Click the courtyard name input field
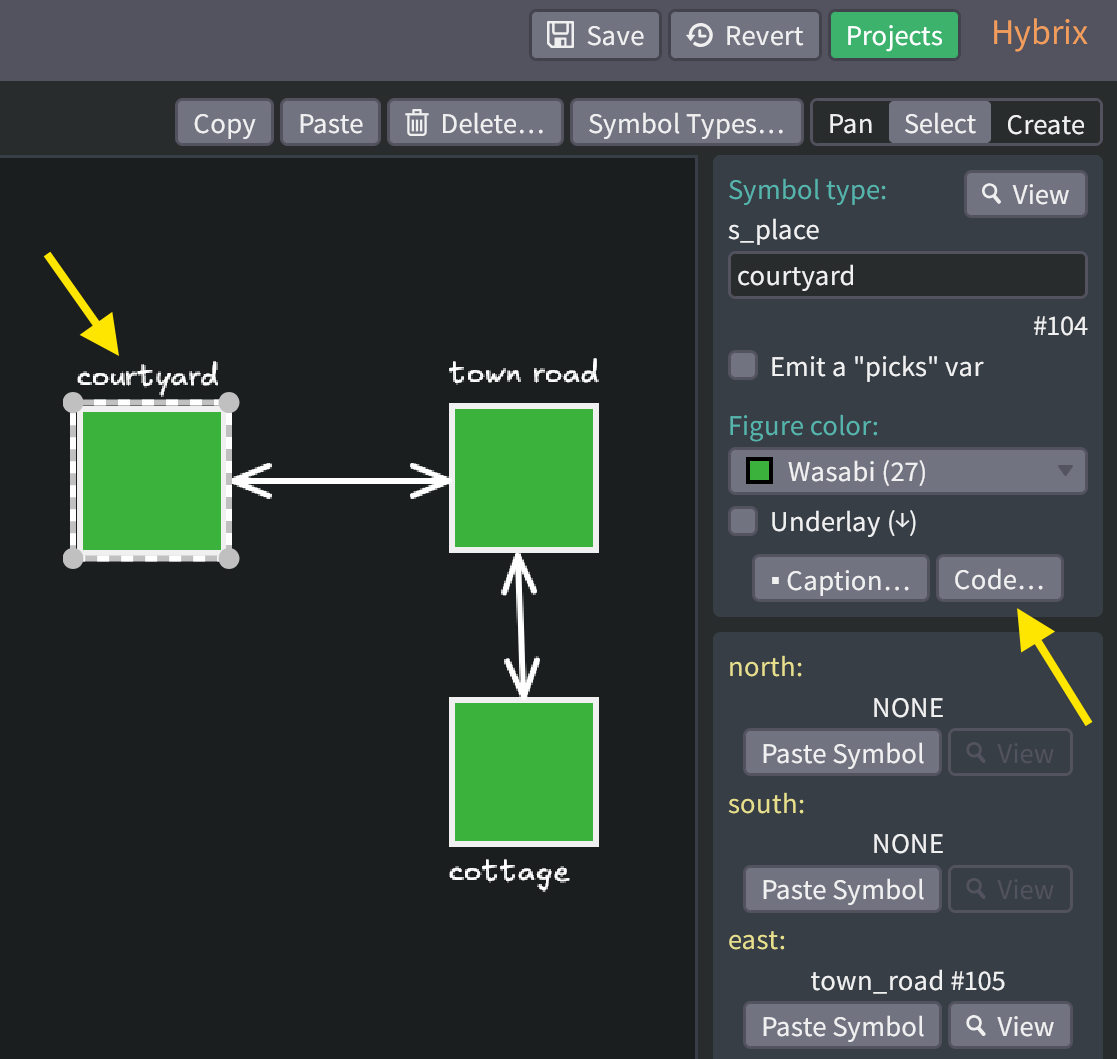Image resolution: width=1117 pixels, height=1059 pixels. click(906, 275)
